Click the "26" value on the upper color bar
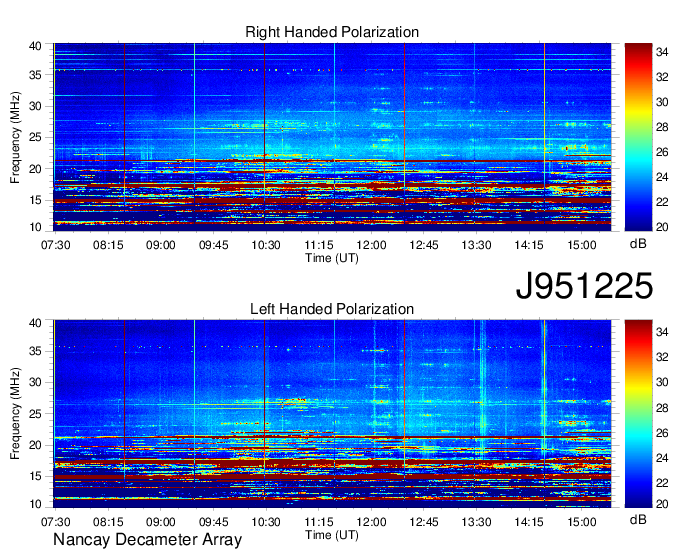 point(662,152)
